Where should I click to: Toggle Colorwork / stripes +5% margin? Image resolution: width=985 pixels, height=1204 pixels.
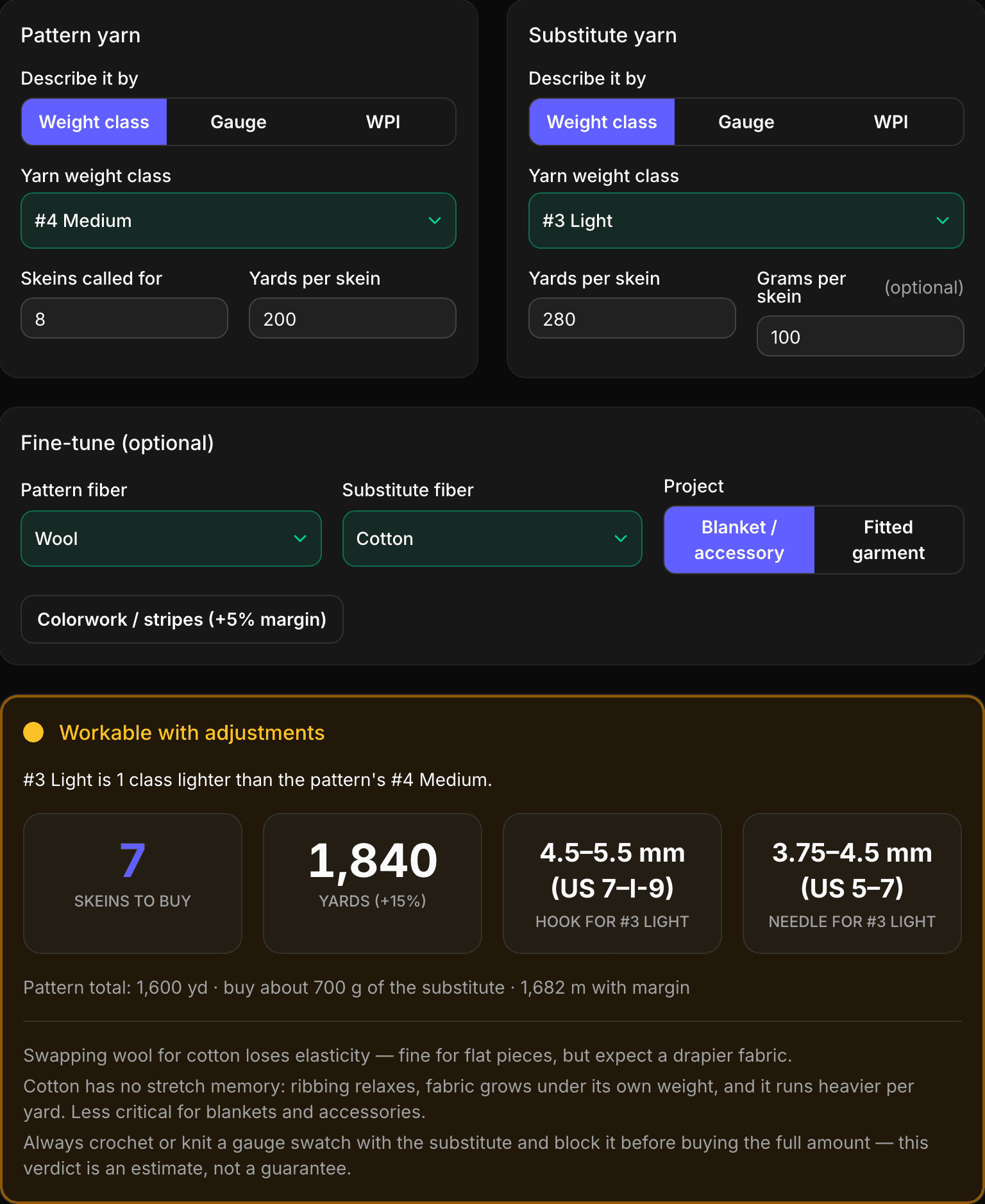click(182, 619)
